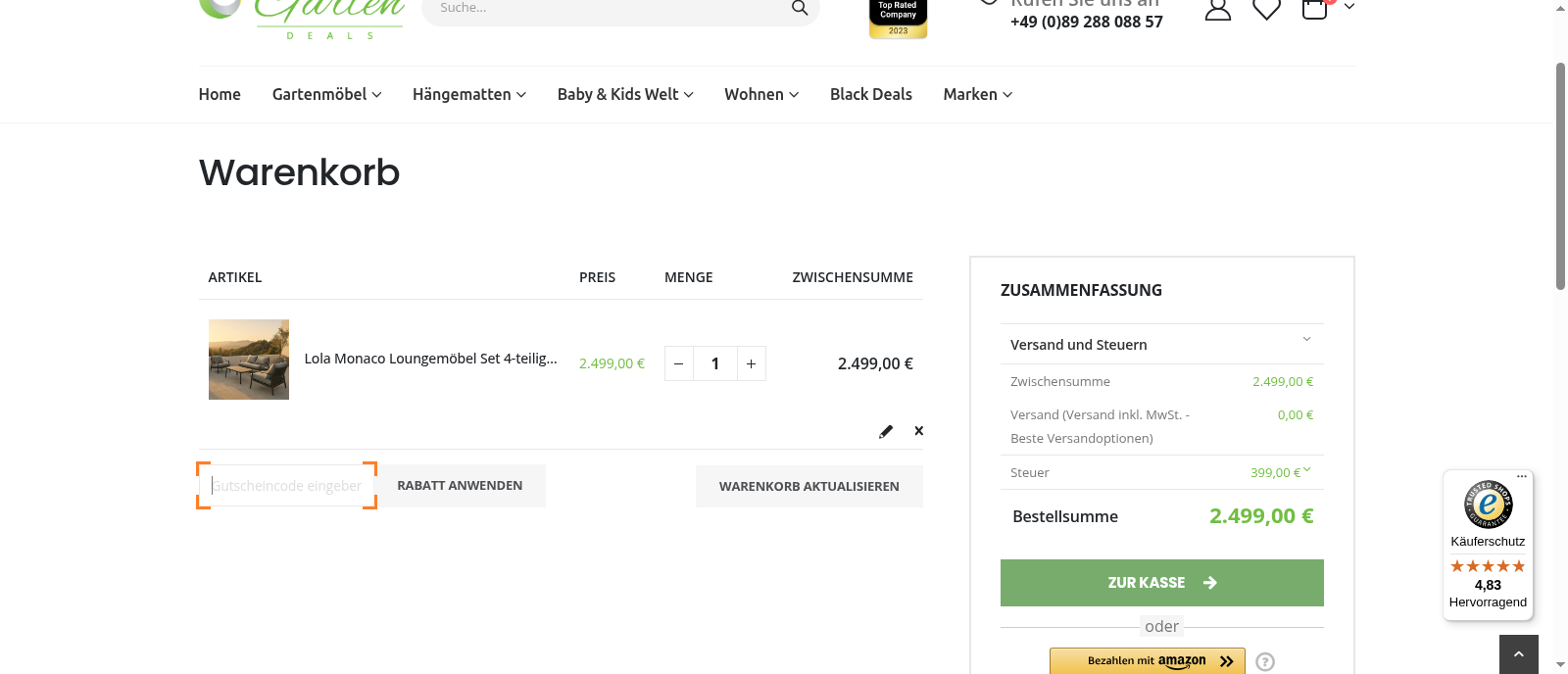
Task: Open the Marken menu
Action: [x=978, y=94]
